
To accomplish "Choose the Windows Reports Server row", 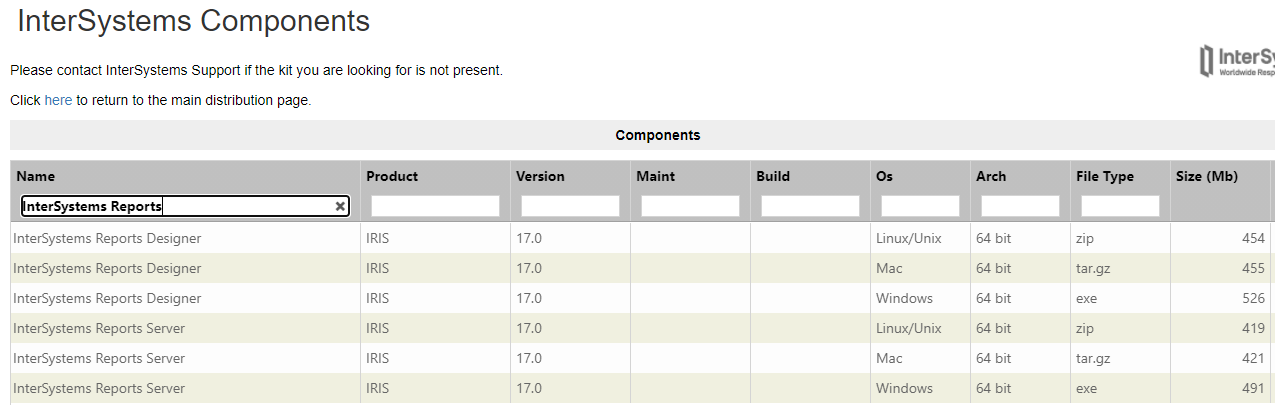I will click(x=99, y=388).
